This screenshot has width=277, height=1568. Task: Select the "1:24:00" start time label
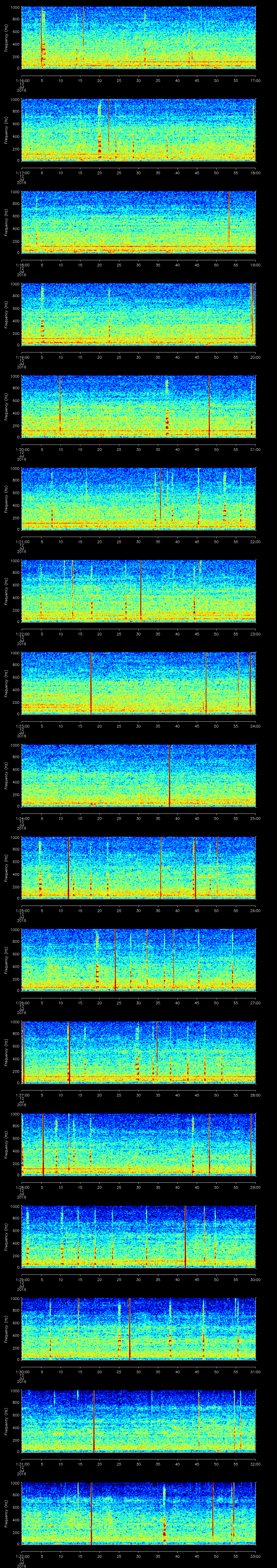point(22,818)
